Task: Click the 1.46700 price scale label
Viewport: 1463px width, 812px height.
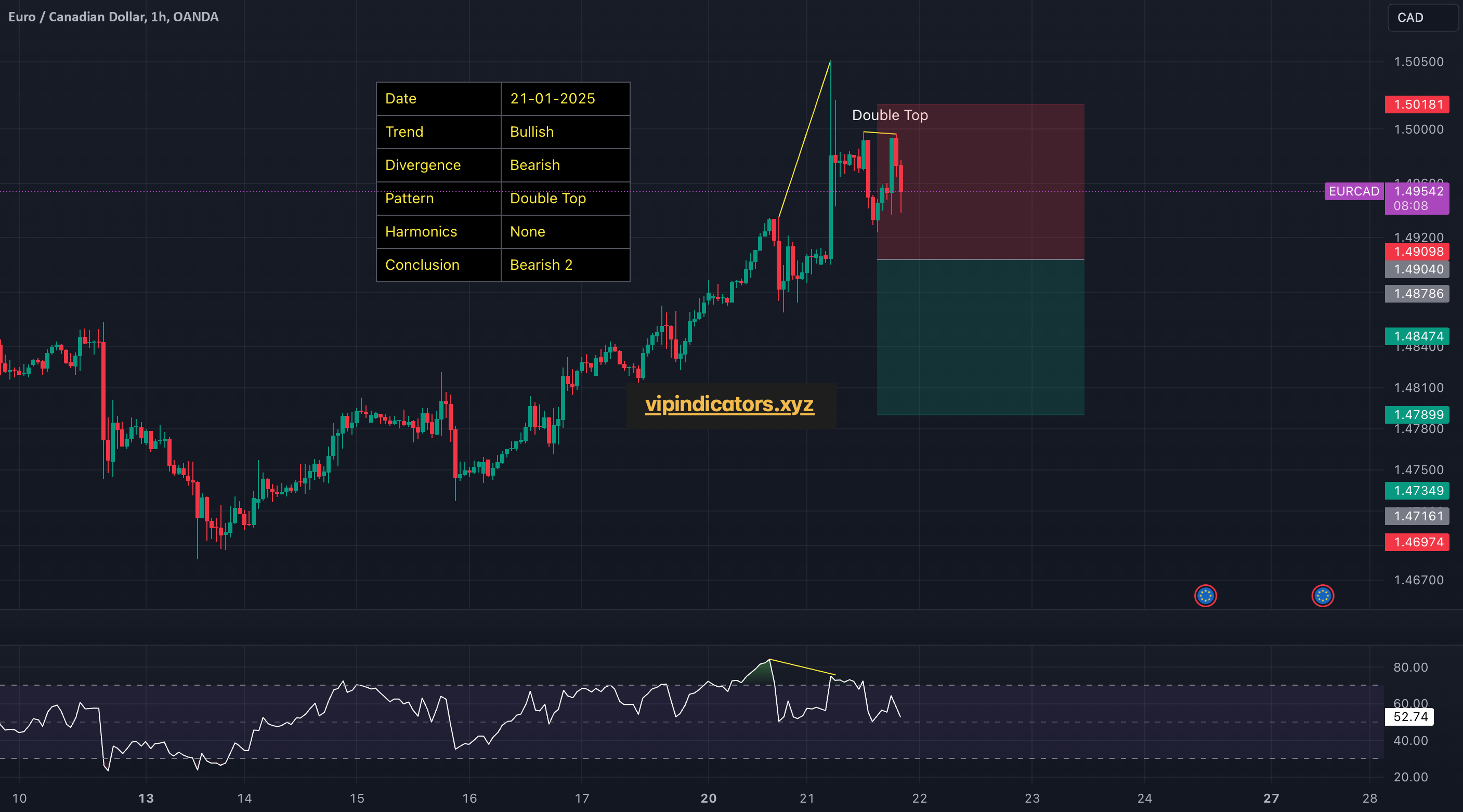Action: click(x=1418, y=580)
